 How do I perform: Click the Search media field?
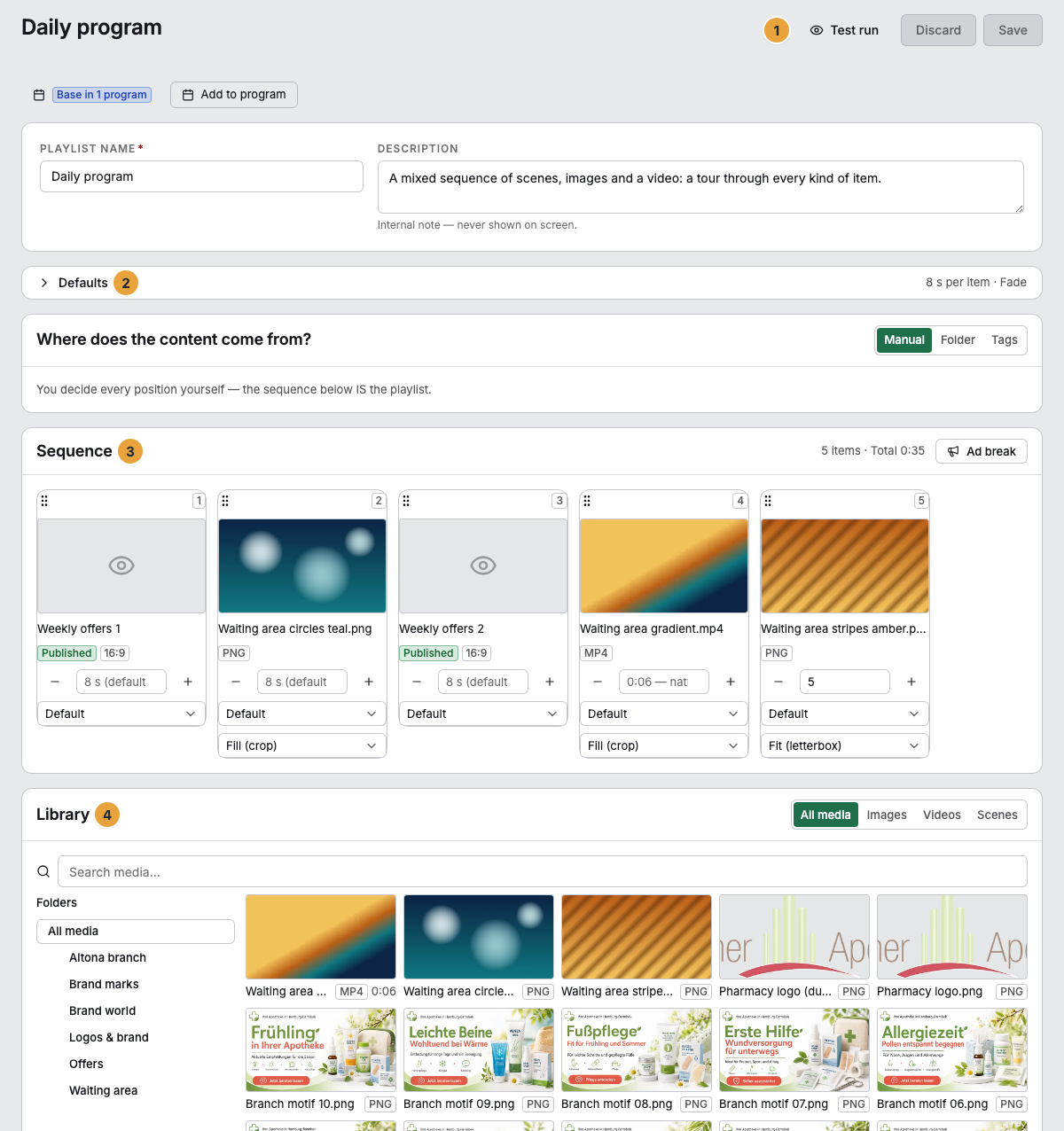point(543,871)
